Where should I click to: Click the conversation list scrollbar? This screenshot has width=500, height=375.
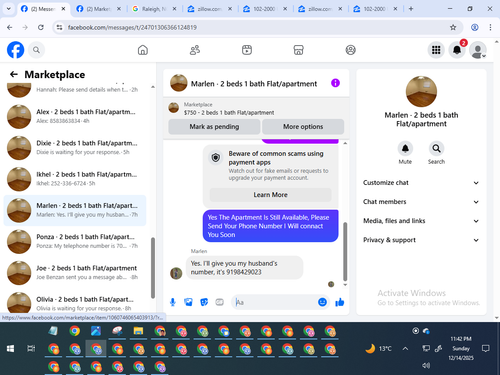pos(153,268)
